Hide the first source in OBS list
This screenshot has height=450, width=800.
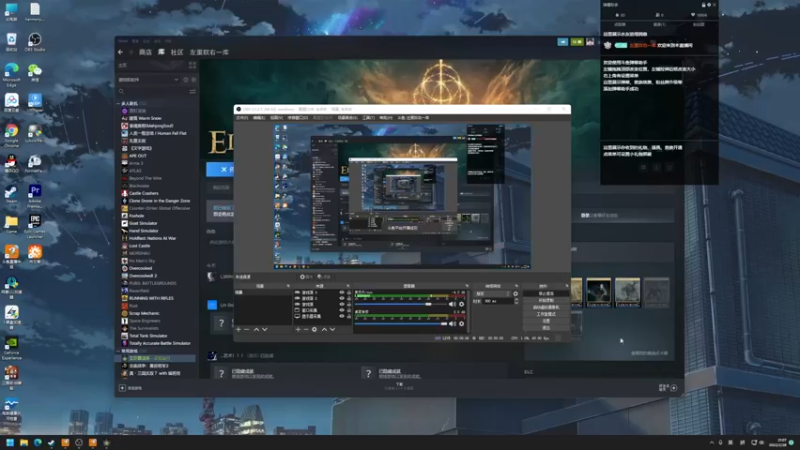tap(342, 292)
